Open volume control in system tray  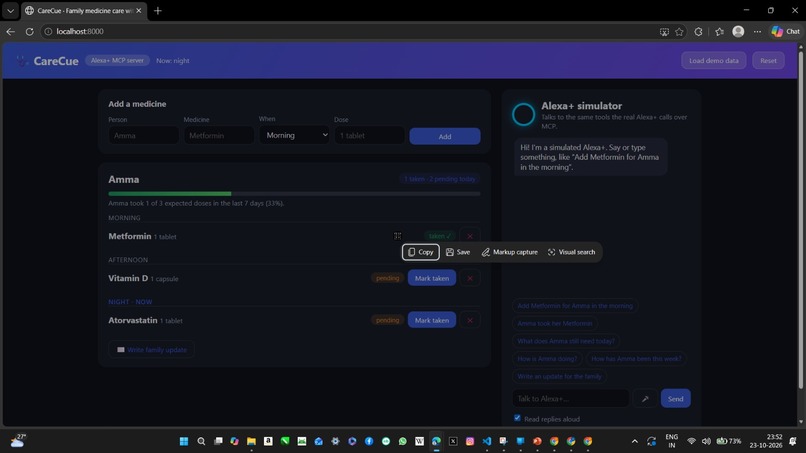pos(706,441)
